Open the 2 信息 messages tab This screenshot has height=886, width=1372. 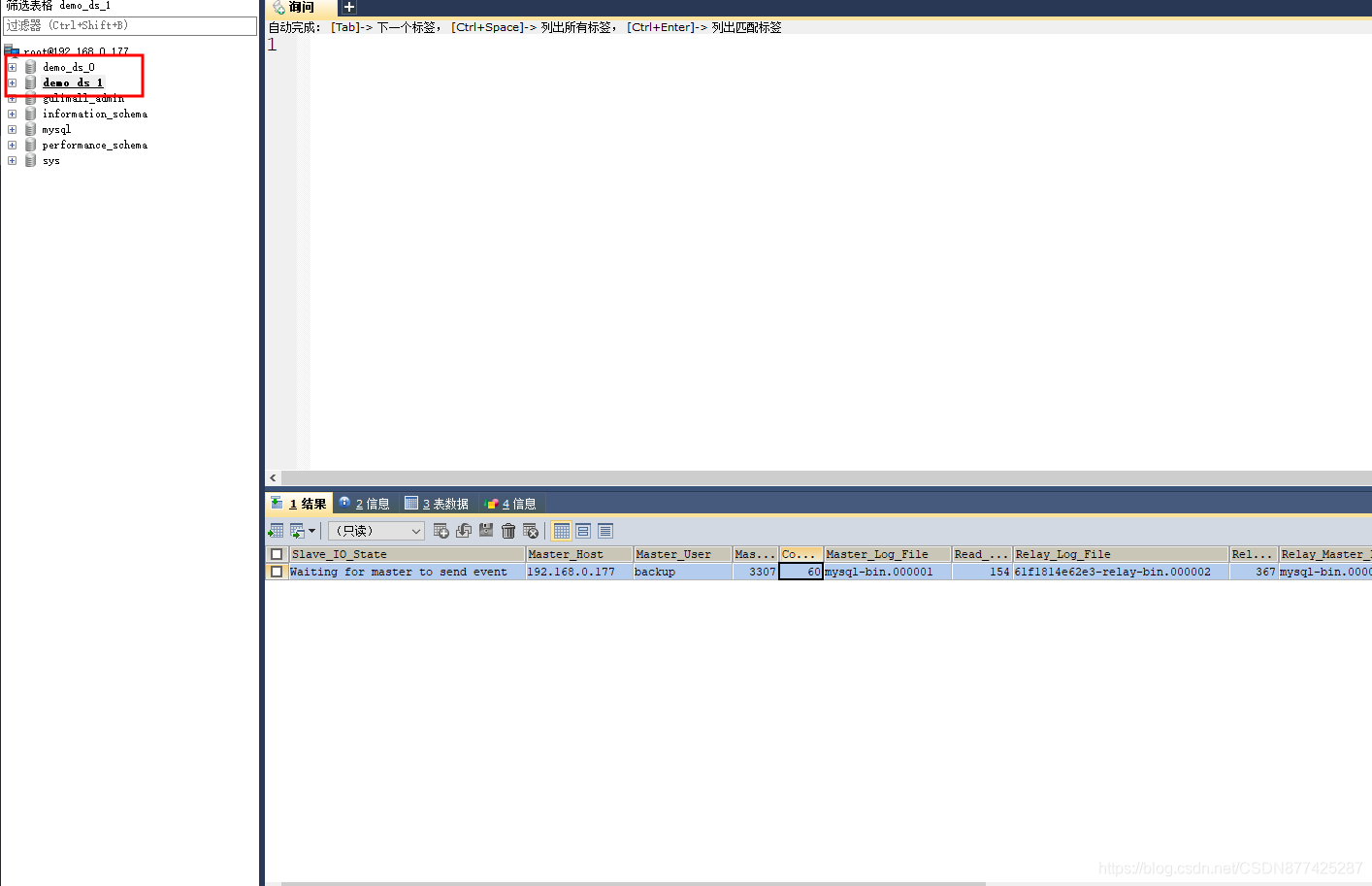(365, 504)
